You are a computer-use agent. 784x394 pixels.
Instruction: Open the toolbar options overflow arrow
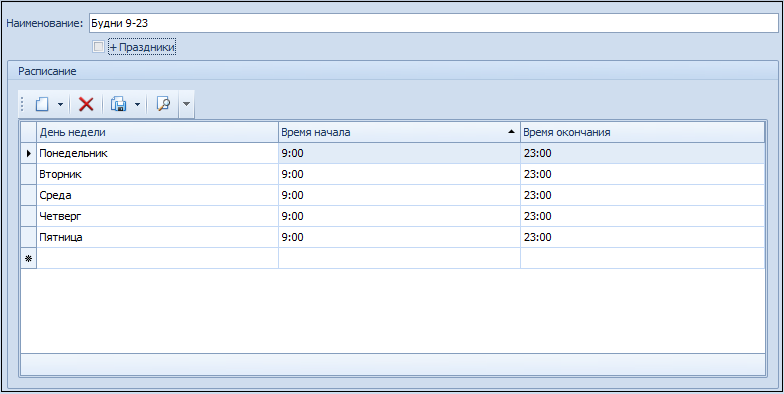186,104
